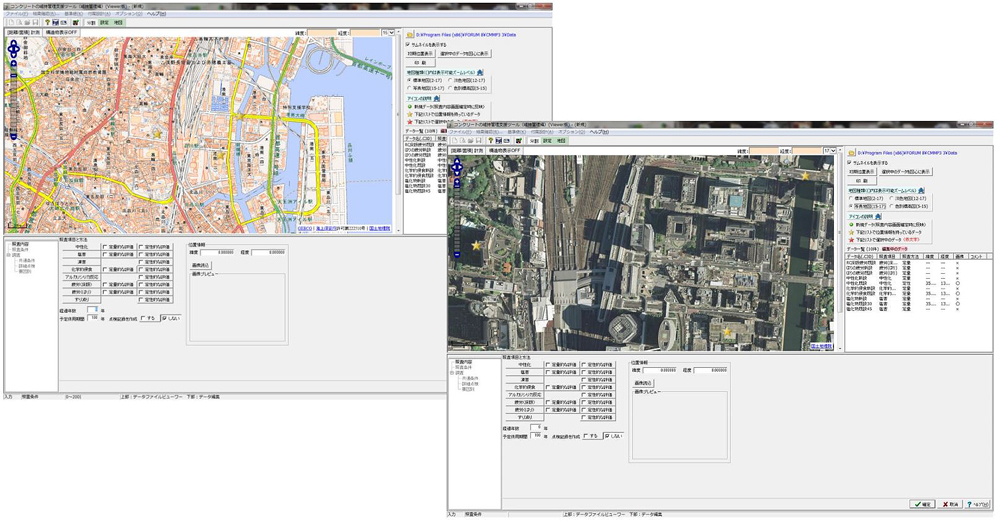Click the 印刷 button in the front window's side panel
1000x521 pixels.
click(x=862, y=181)
